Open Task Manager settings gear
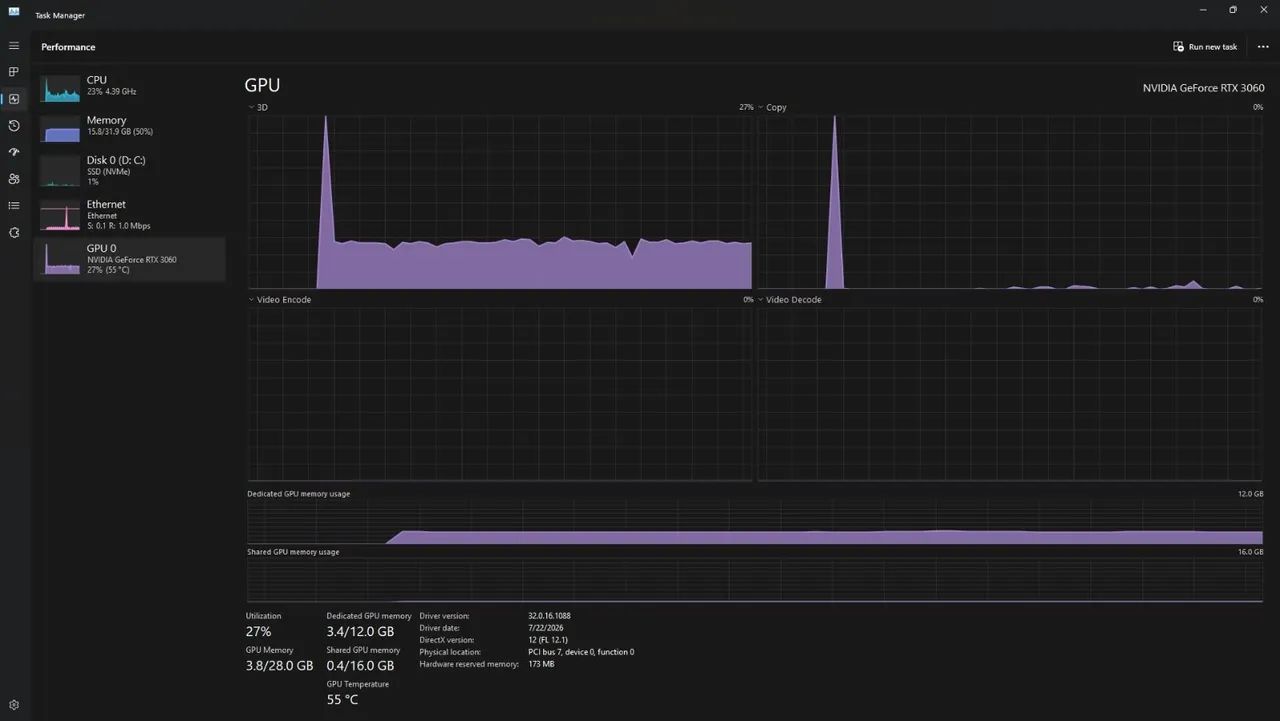1280x721 pixels. pos(14,704)
